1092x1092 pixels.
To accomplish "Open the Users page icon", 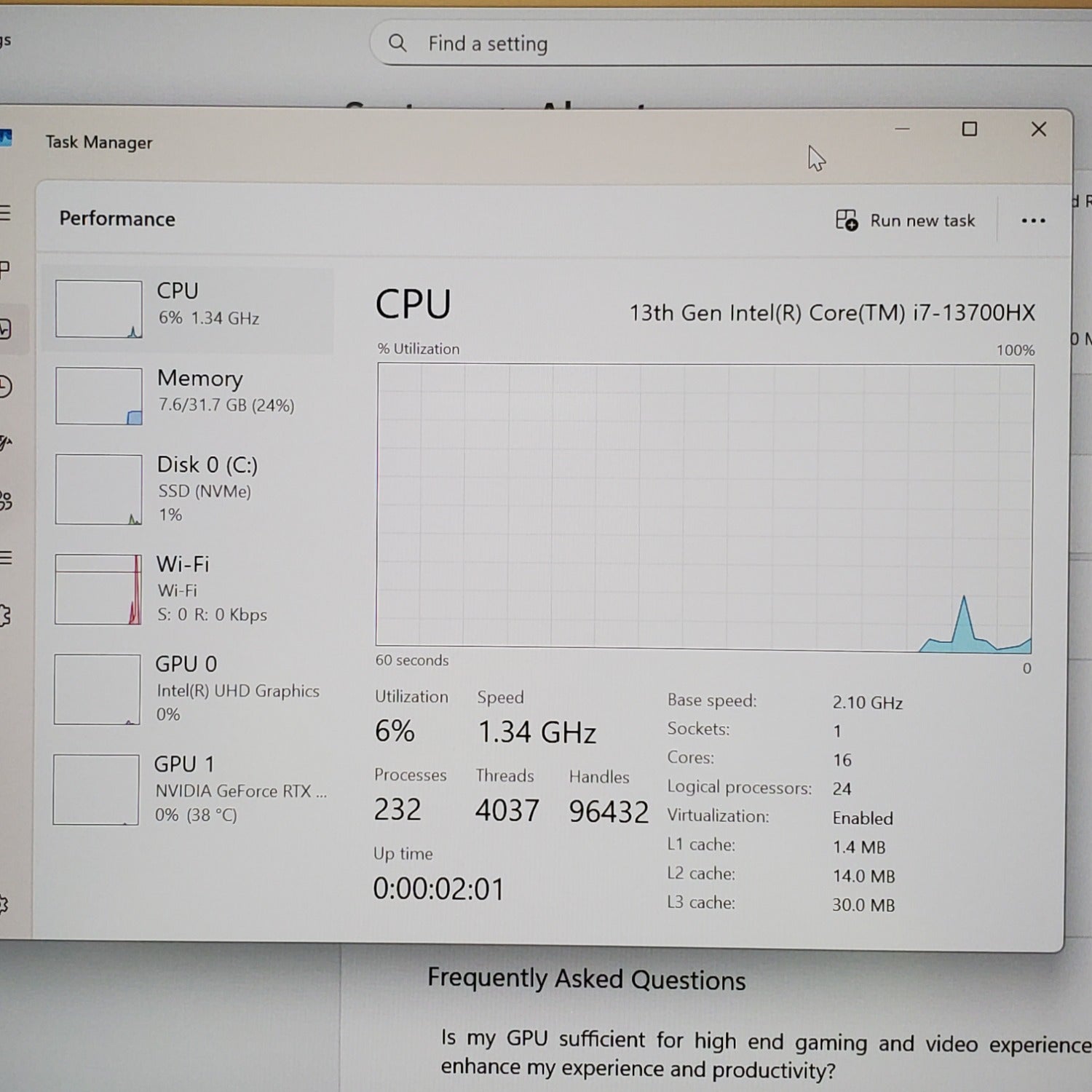I will pyautogui.click(x=6, y=500).
